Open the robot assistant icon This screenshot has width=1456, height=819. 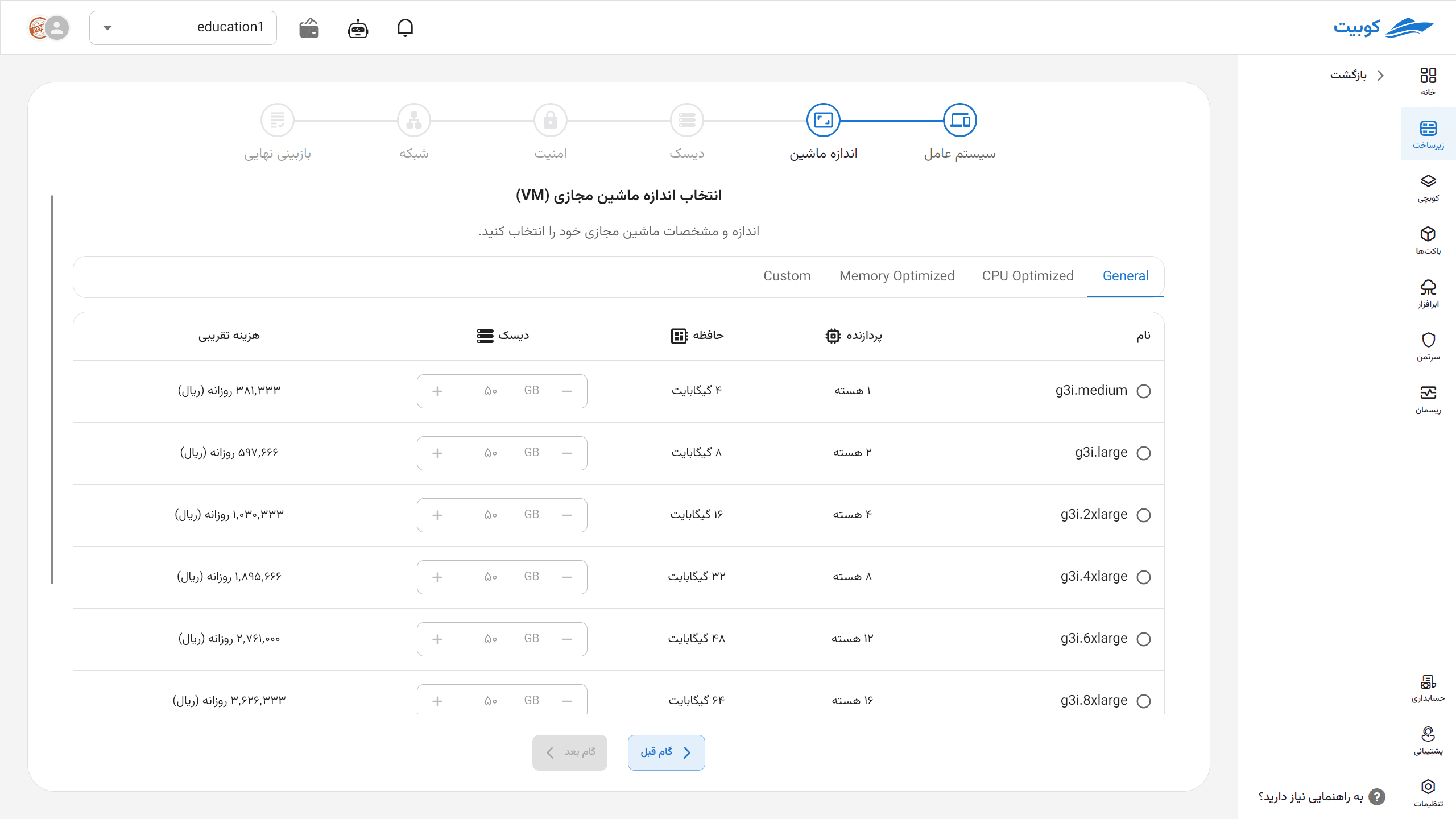358,28
